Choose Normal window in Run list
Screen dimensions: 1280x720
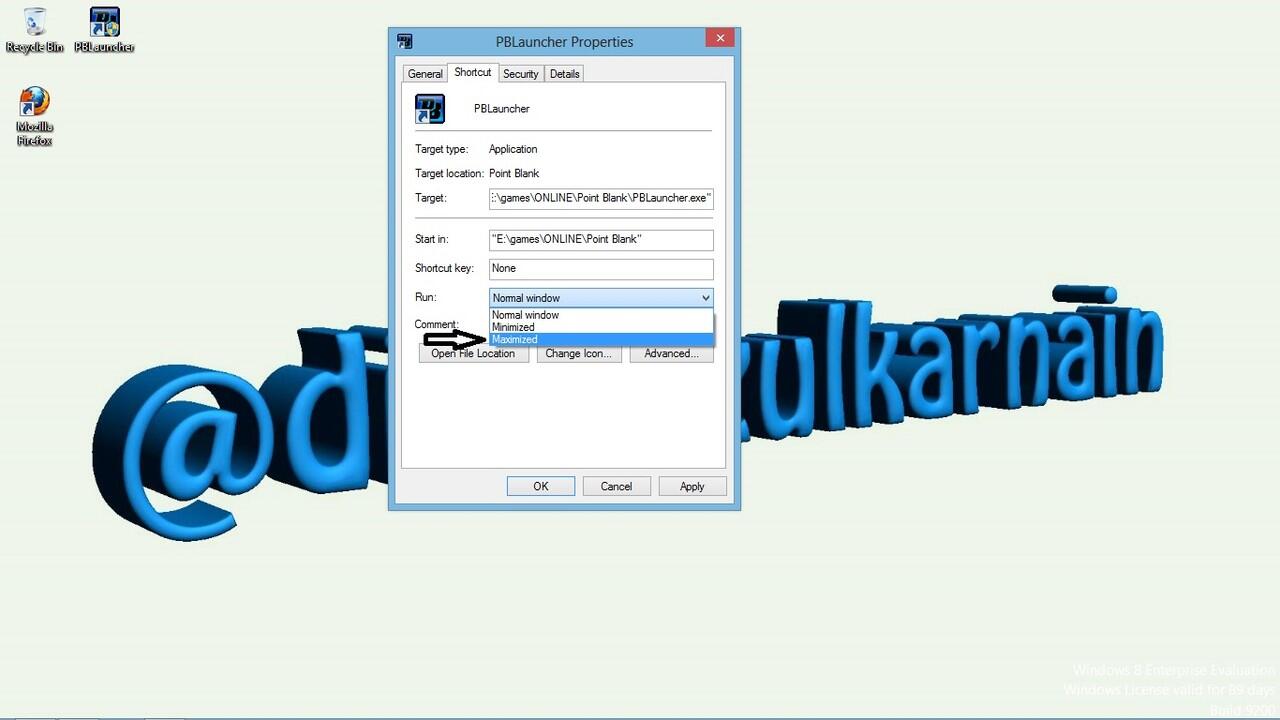pyautogui.click(x=601, y=315)
